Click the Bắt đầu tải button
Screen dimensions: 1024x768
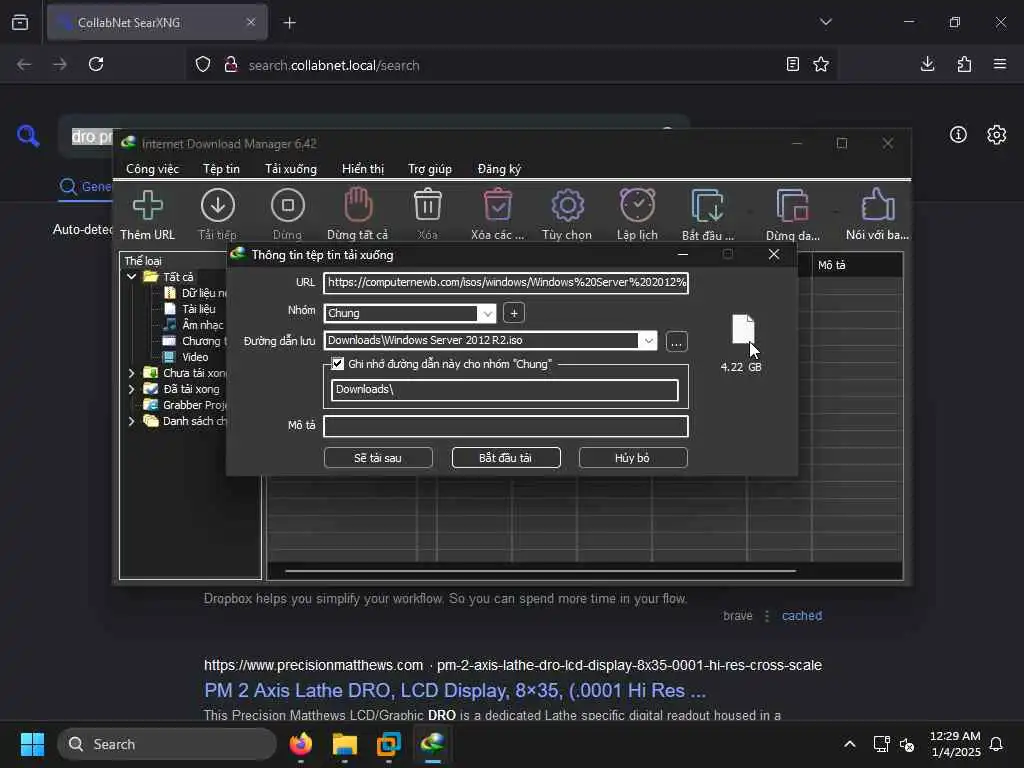tap(505, 458)
